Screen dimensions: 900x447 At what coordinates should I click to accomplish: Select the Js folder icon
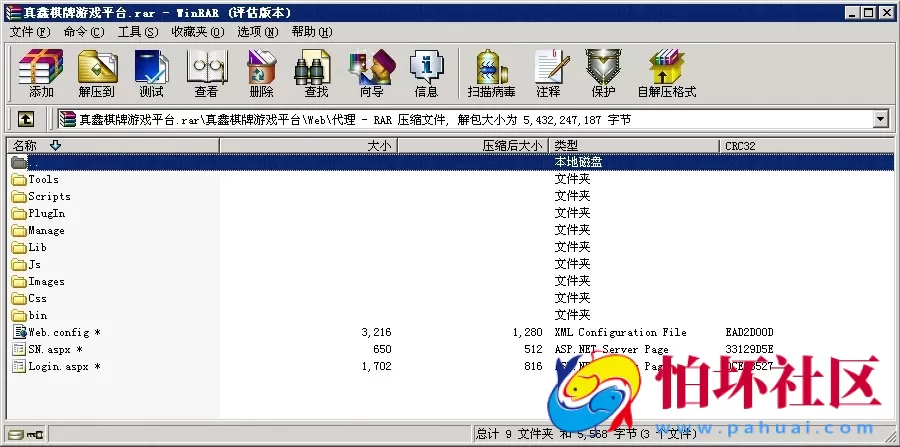(x=19, y=265)
